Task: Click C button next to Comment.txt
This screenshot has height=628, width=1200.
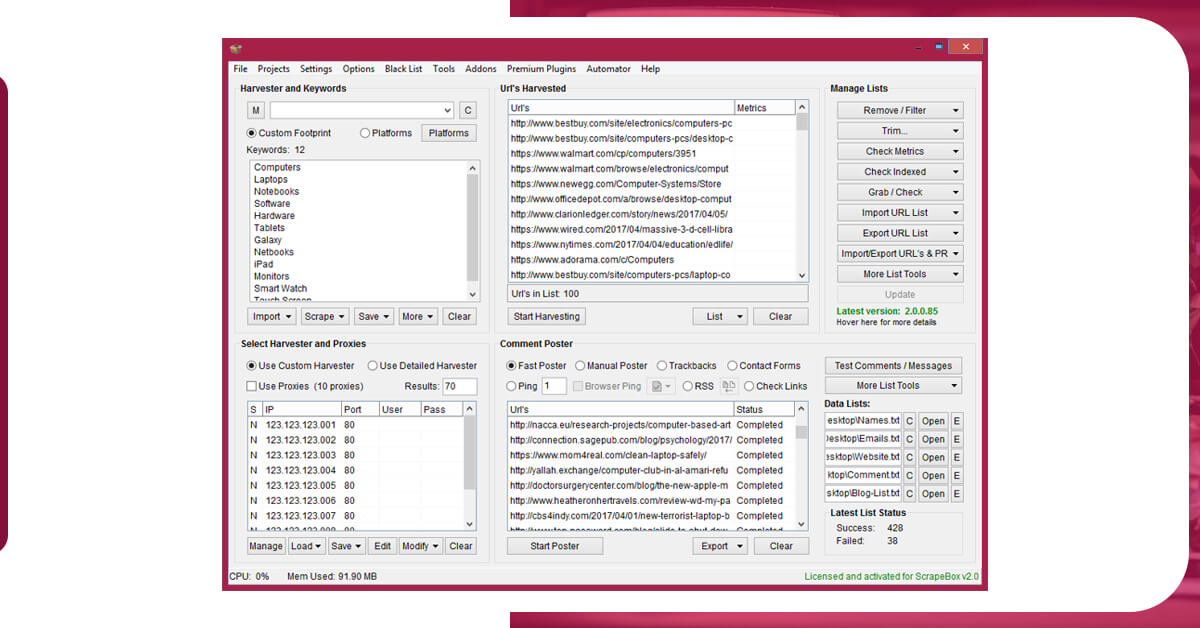Action: coord(910,475)
